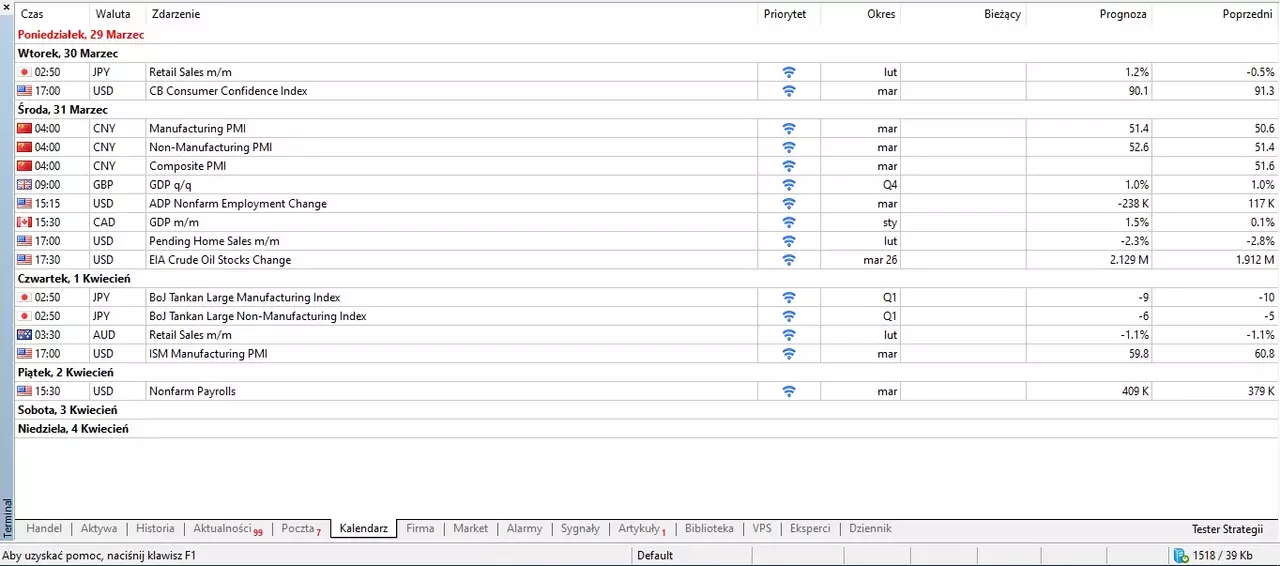Viewport: 1280px width, 566px height.
Task: Close the Terminal panel with the X icon
Action: [7, 7]
